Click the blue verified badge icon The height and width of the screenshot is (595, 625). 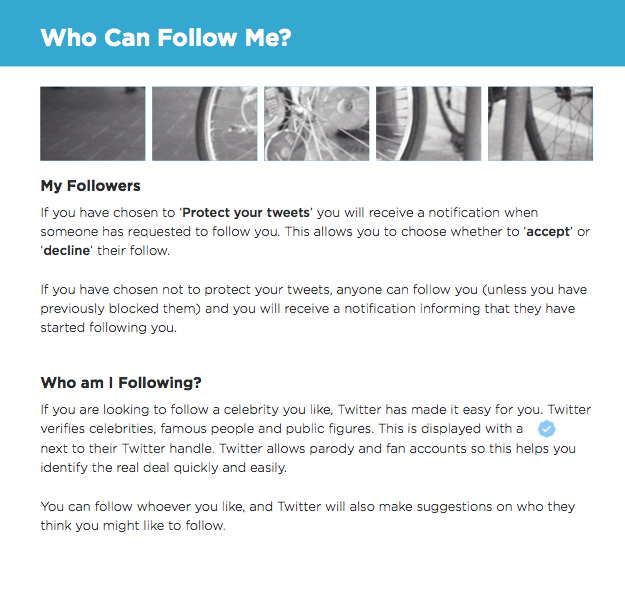tap(547, 428)
